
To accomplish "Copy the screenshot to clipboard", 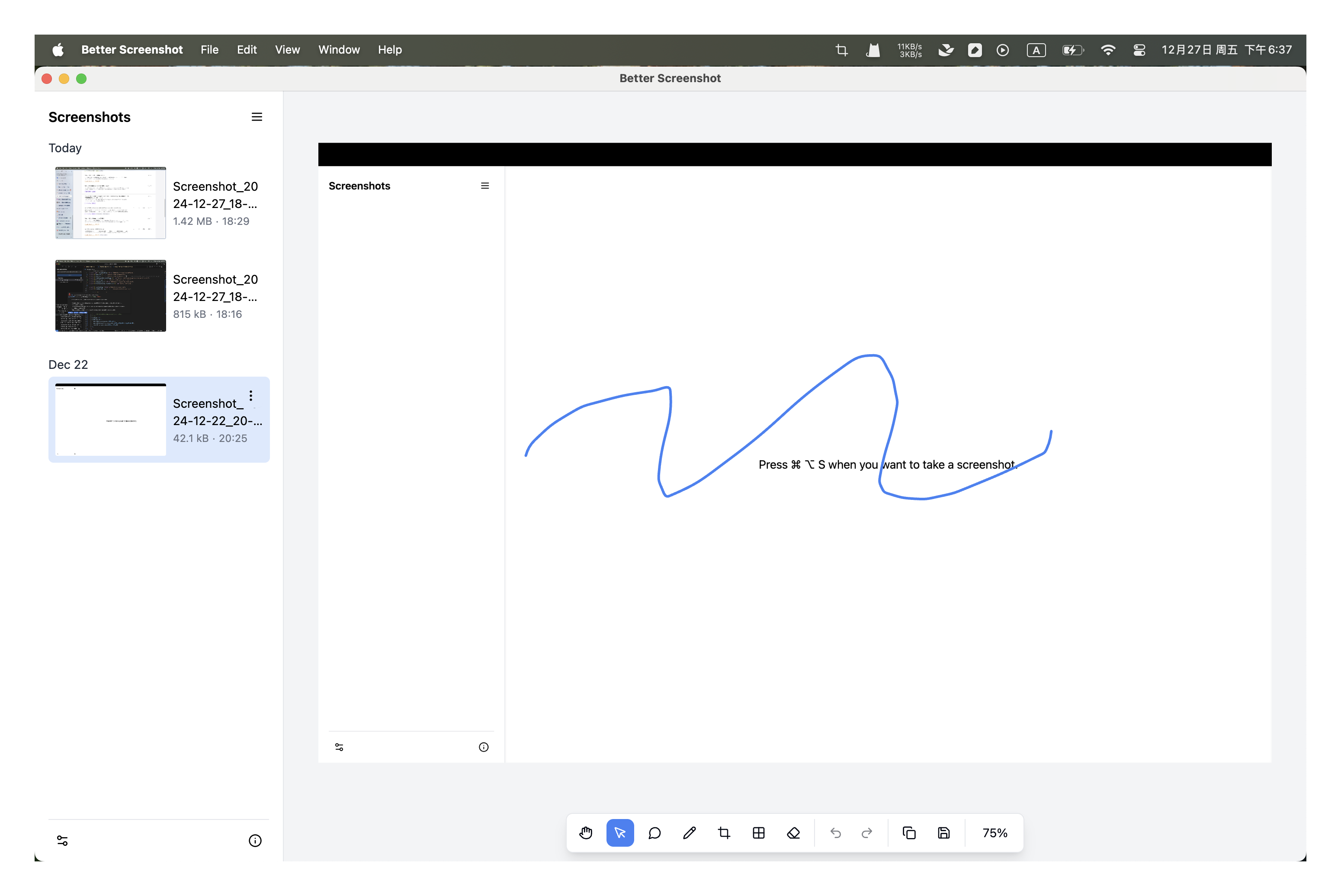I will click(909, 832).
